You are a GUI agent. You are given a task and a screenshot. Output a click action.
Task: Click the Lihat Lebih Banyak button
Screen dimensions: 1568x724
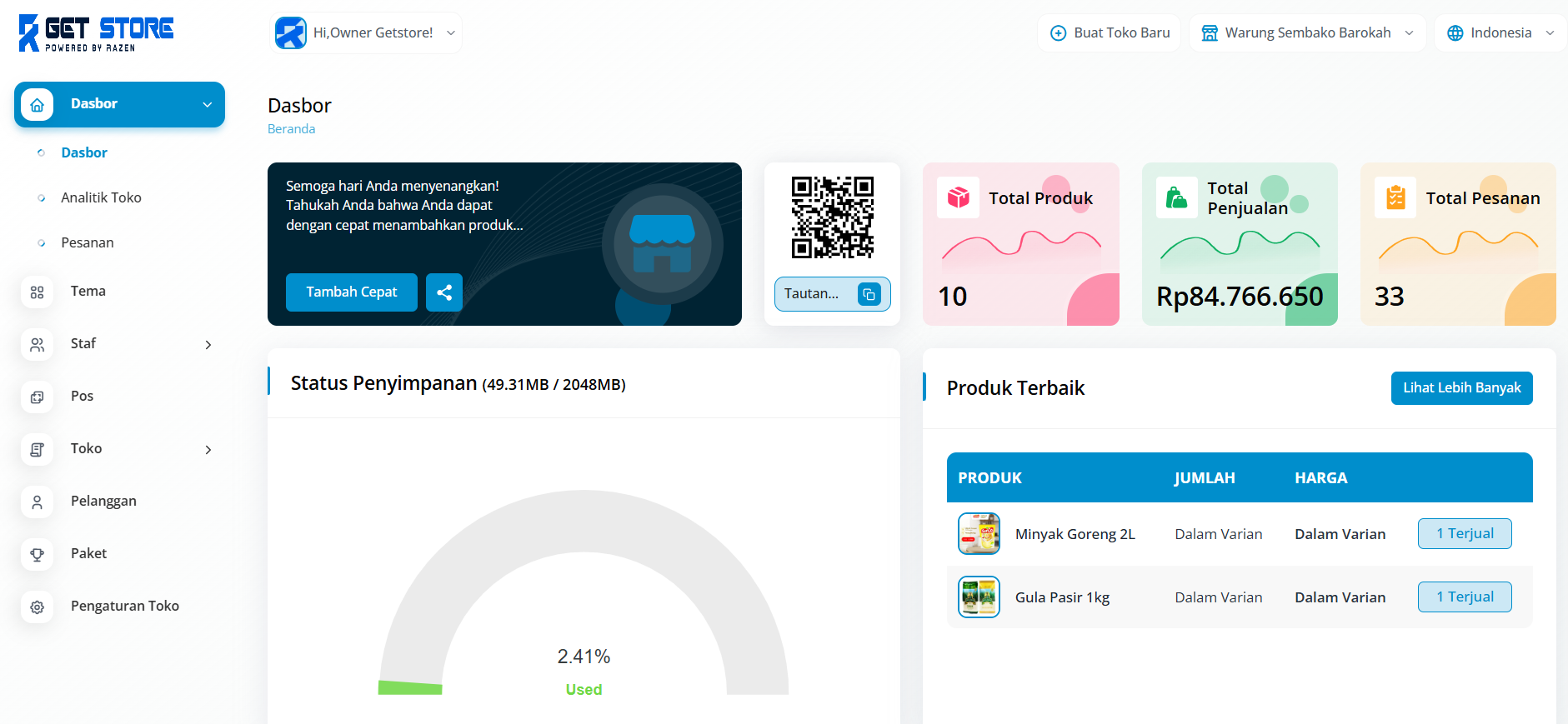(x=1461, y=388)
